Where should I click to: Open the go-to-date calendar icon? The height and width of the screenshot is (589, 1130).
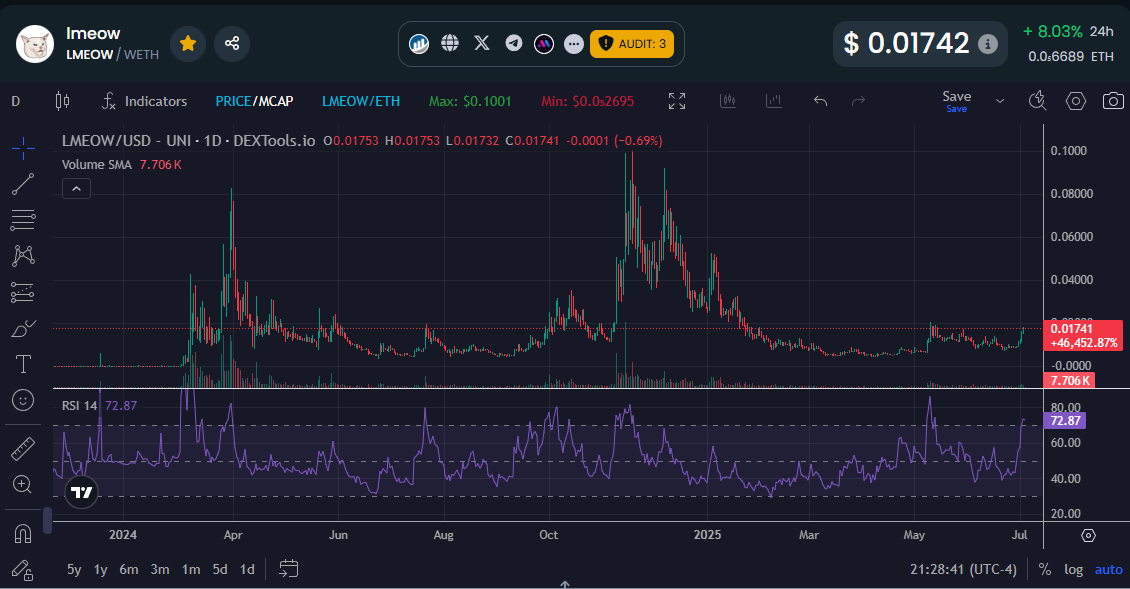click(x=289, y=569)
